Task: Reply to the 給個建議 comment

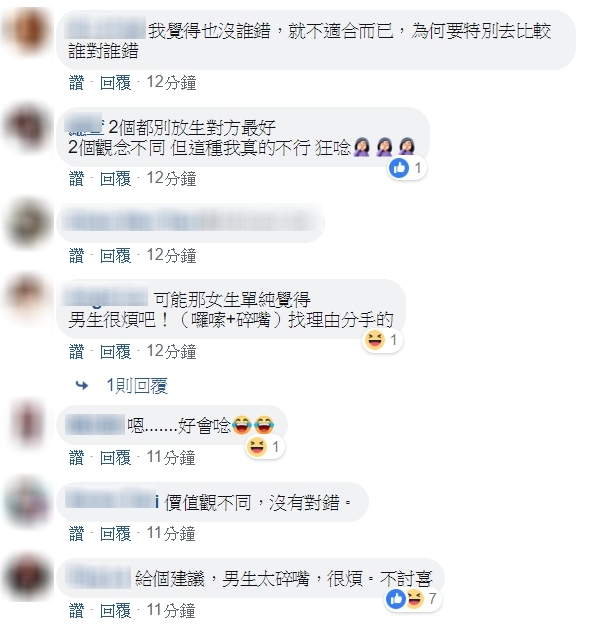Action: pos(115,610)
